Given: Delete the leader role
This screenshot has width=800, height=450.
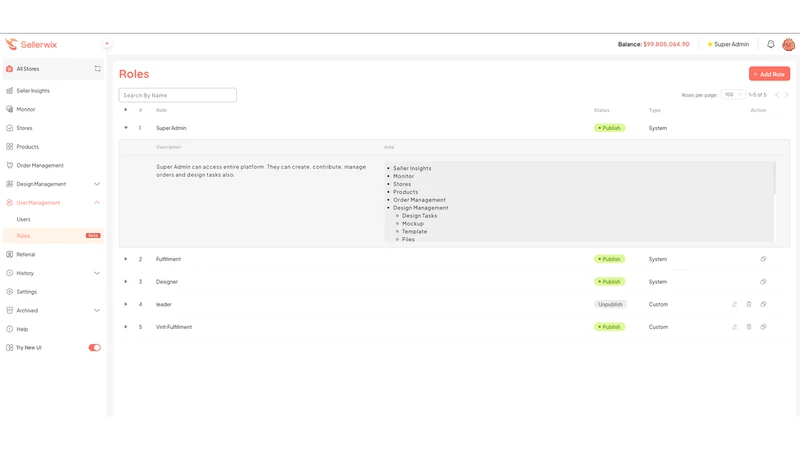Looking at the screenshot, I should (749, 305).
